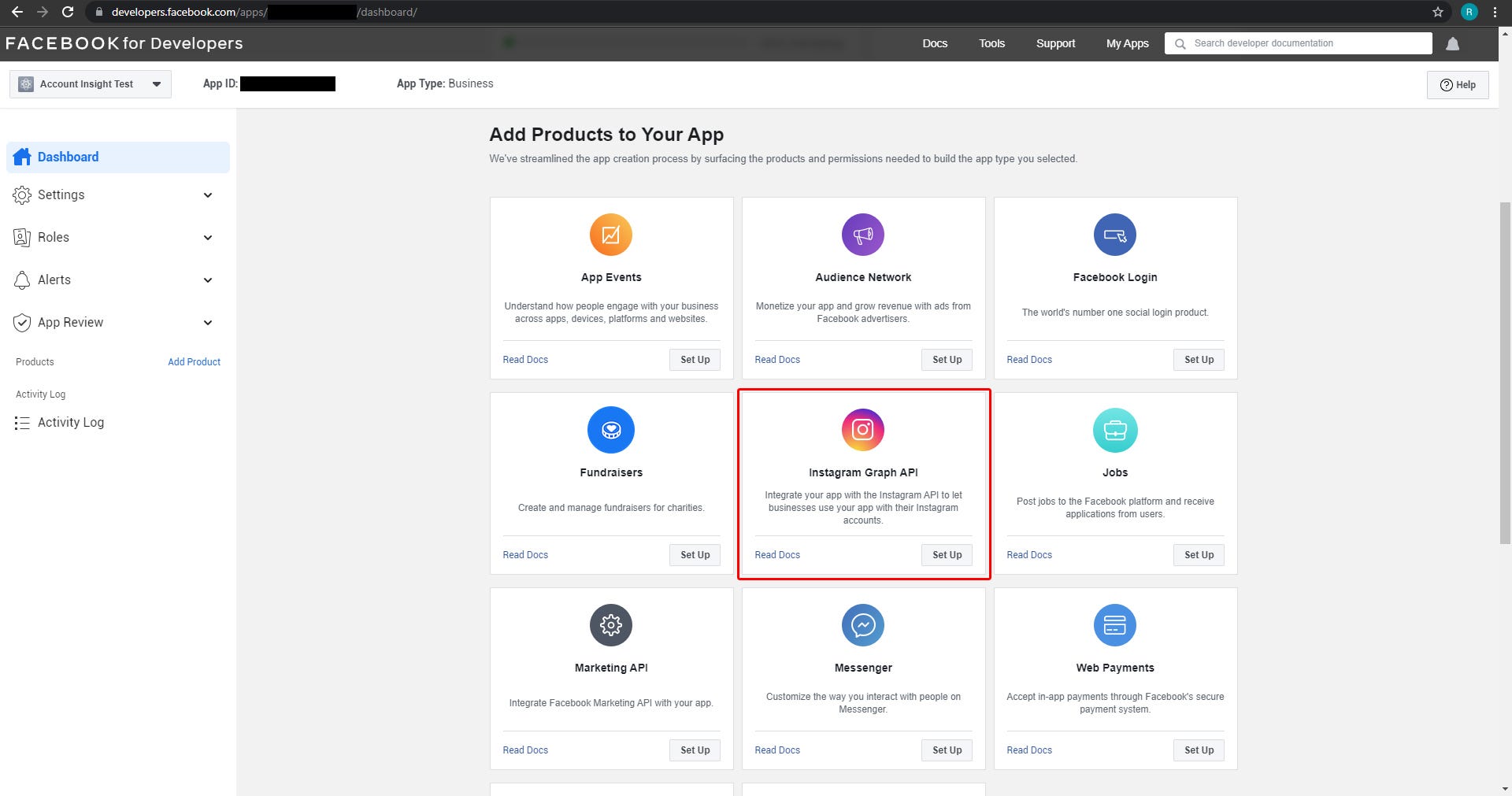Click the Messenger chat bubble icon
Screen dimensions: 1512x796
(x=863, y=625)
